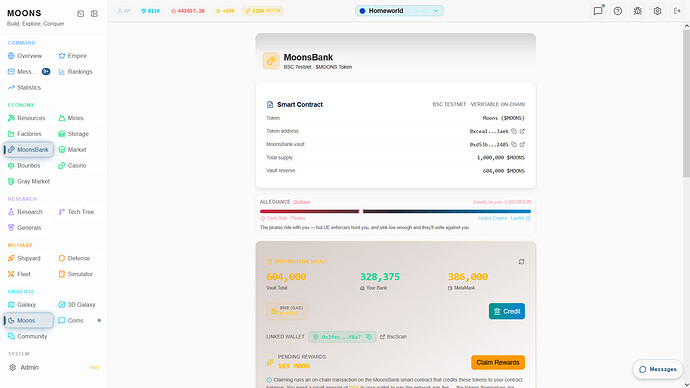690x388 pixels.
Task: Go to Overview in Command section
Action: pyautogui.click(x=25, y=56)
